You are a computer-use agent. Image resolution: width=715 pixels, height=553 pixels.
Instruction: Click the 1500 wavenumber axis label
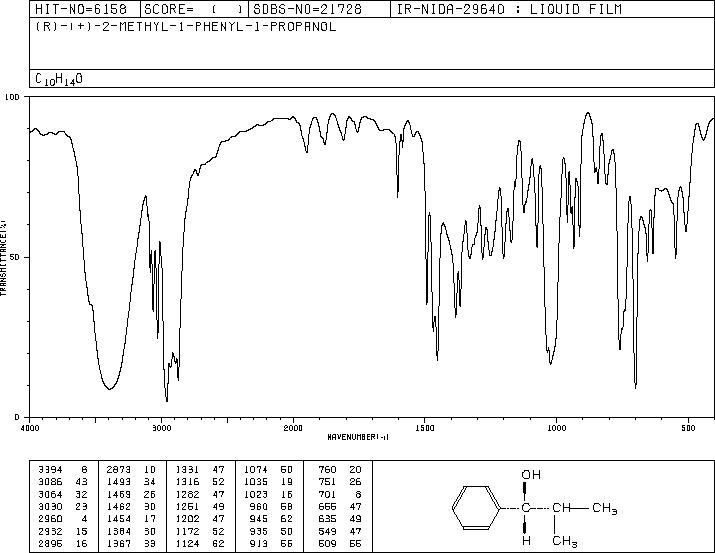425,428
